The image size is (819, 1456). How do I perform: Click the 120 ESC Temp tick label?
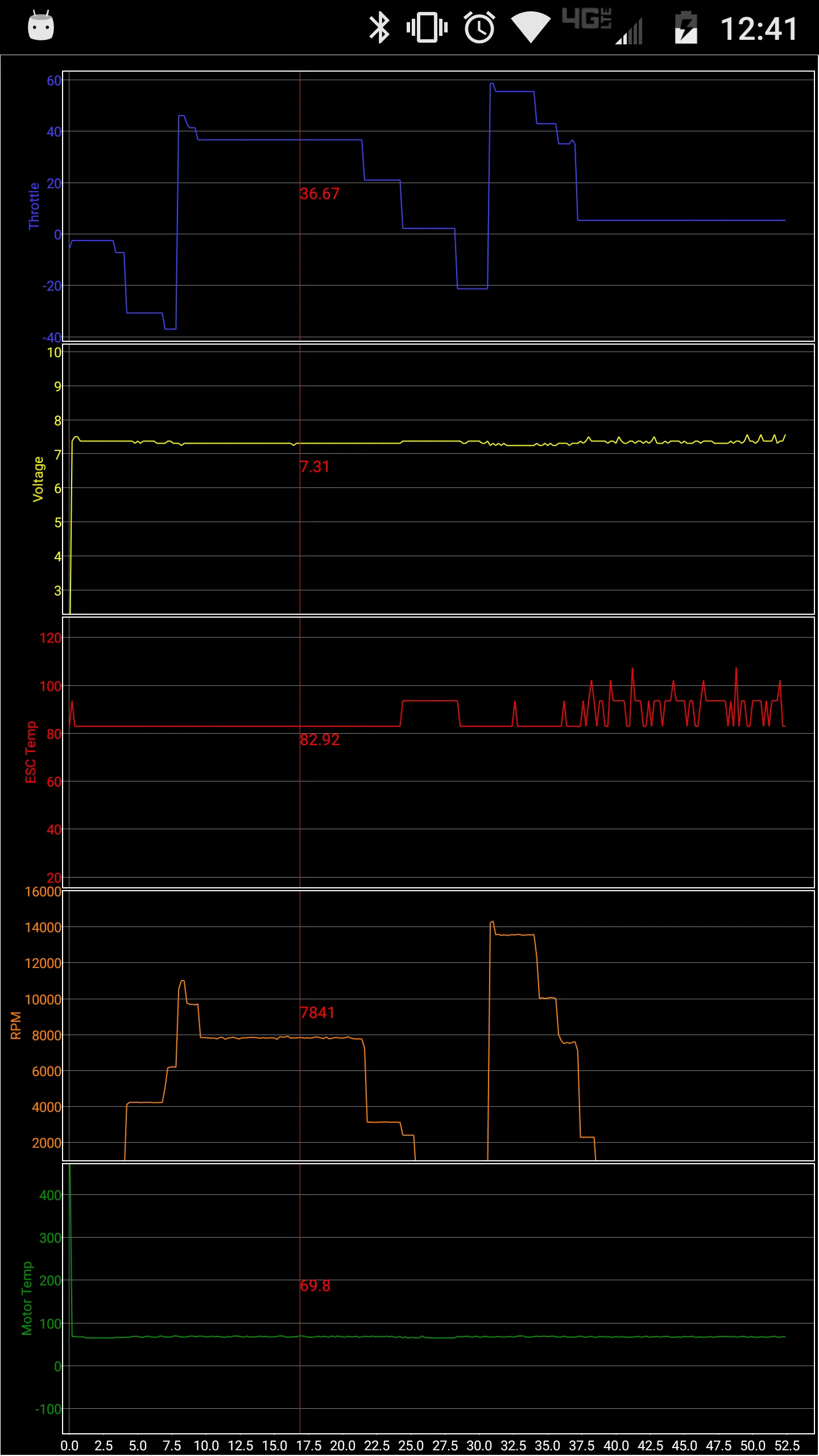(50, 638)
